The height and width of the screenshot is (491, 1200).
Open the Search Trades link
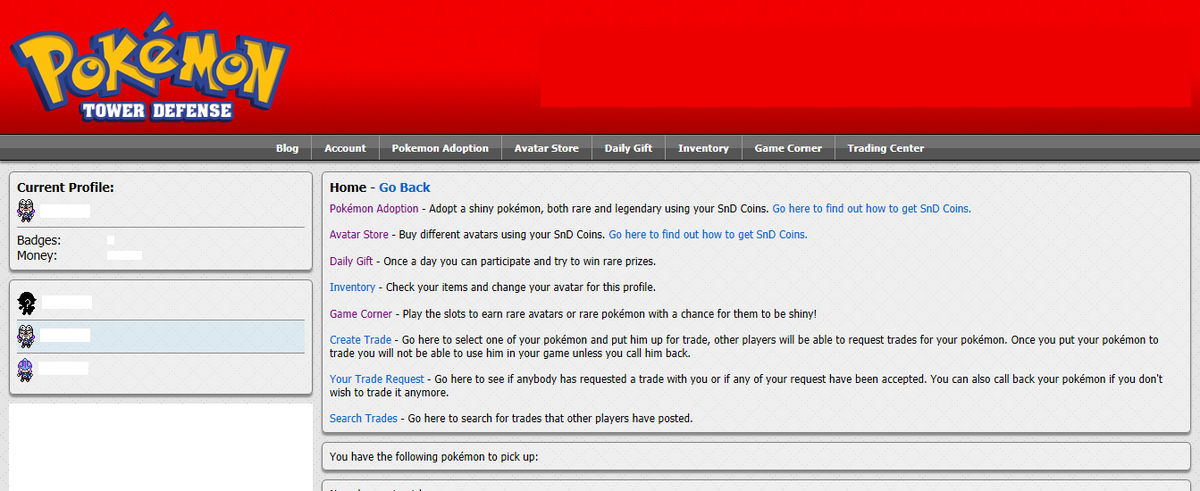363,418
